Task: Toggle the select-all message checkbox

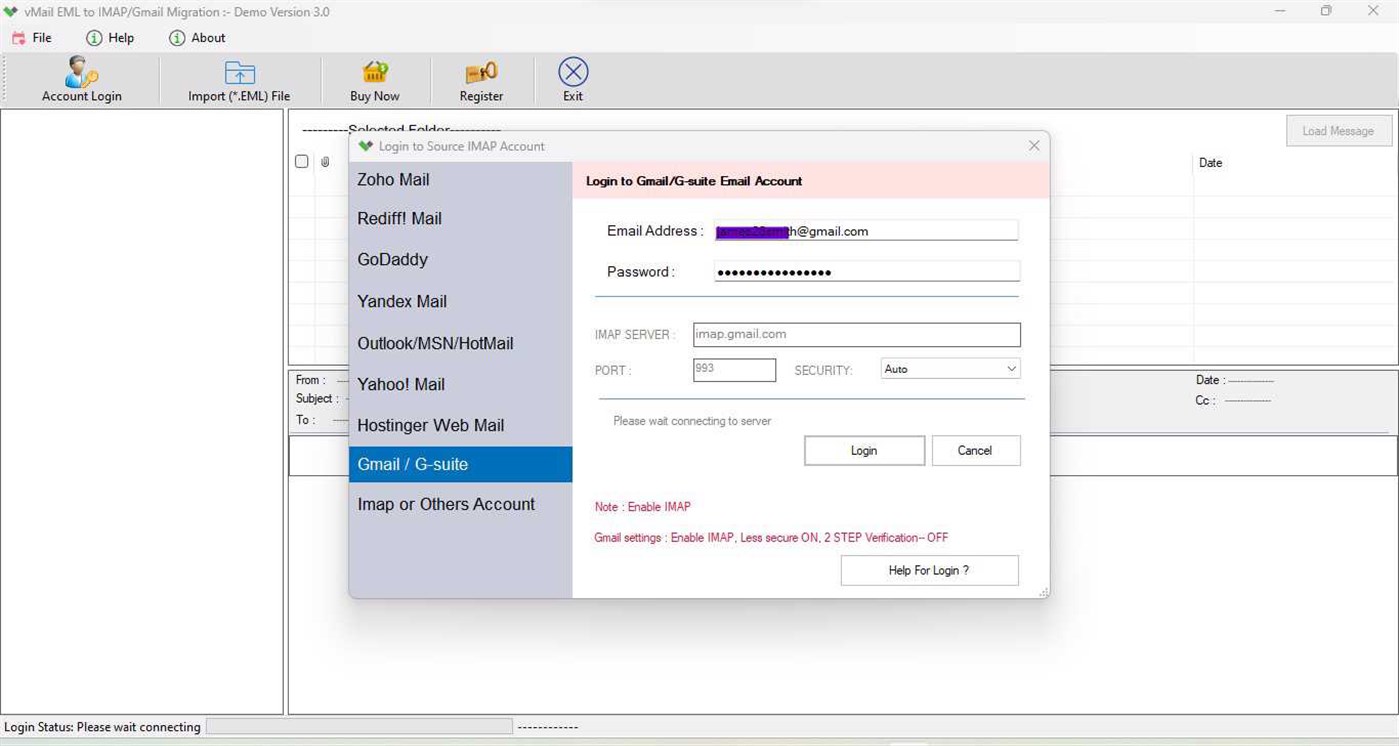Action: coord(302,161)
